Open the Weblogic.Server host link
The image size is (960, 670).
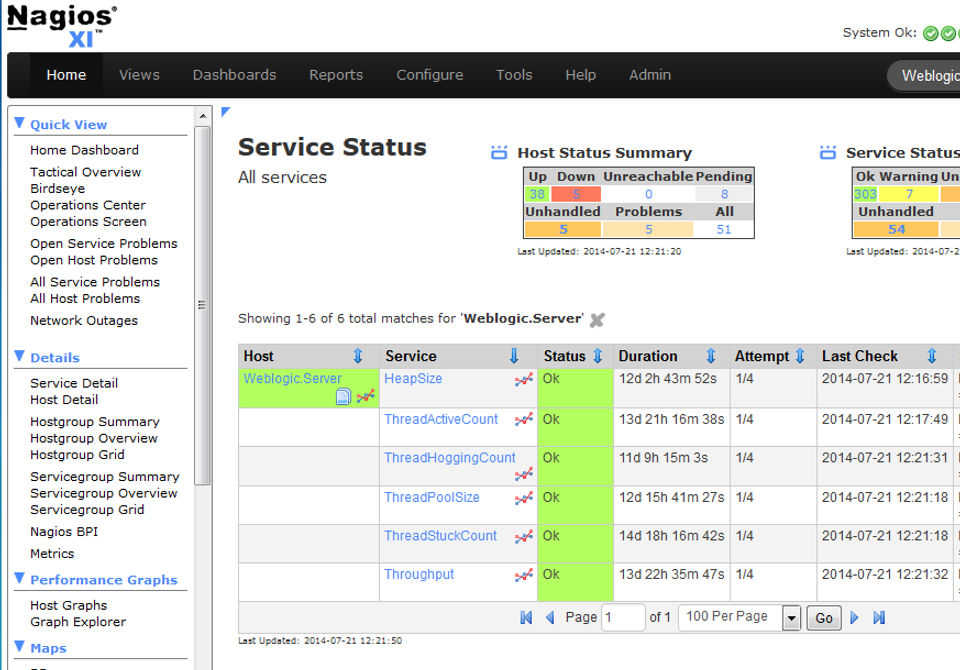(x=292, y=378)
